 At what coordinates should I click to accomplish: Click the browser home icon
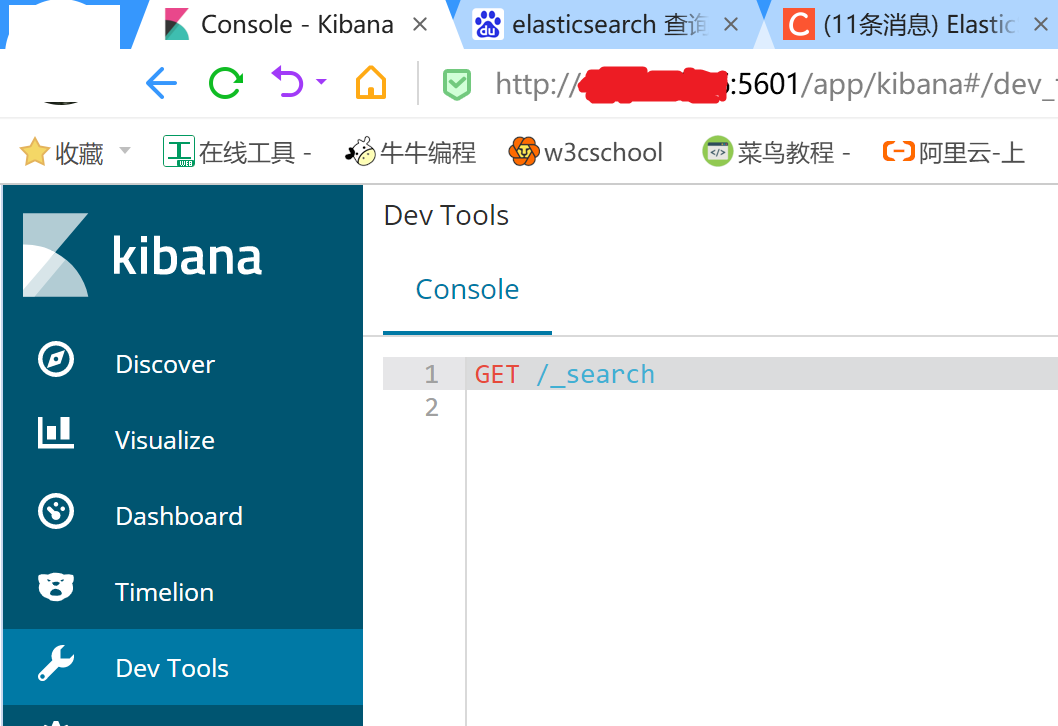pos(371,82)
